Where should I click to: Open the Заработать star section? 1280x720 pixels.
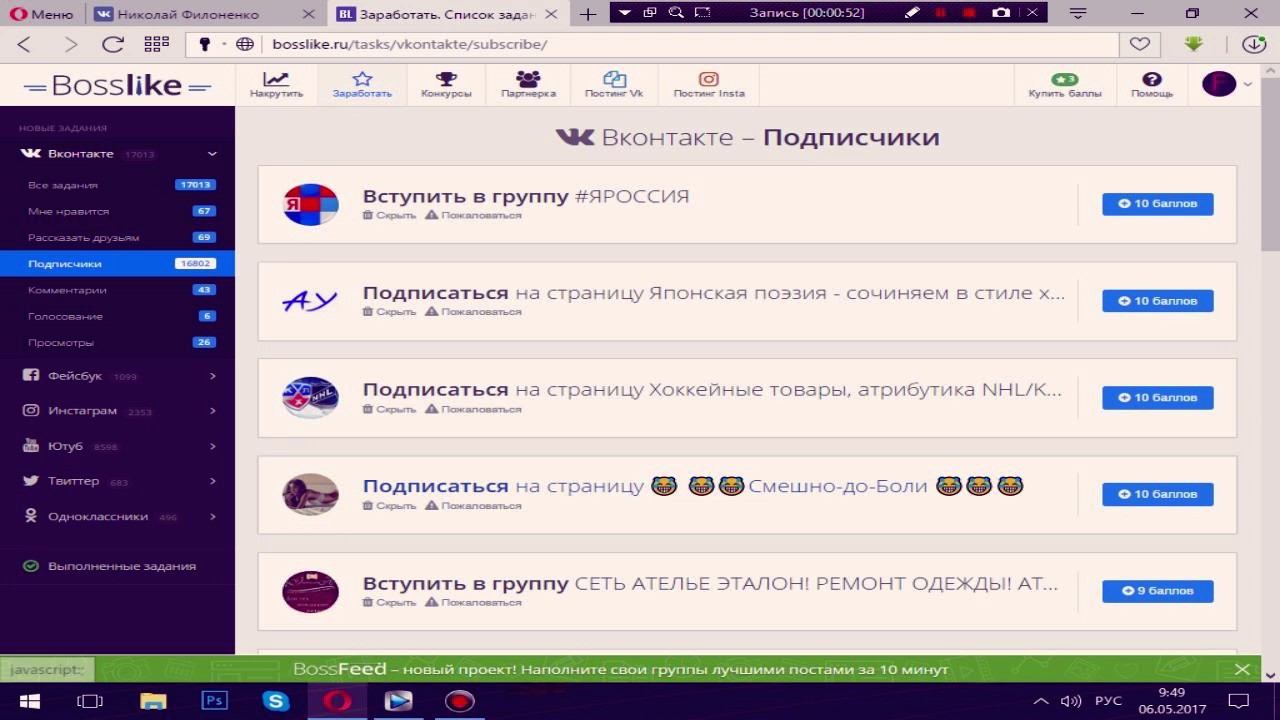[362, 85]
